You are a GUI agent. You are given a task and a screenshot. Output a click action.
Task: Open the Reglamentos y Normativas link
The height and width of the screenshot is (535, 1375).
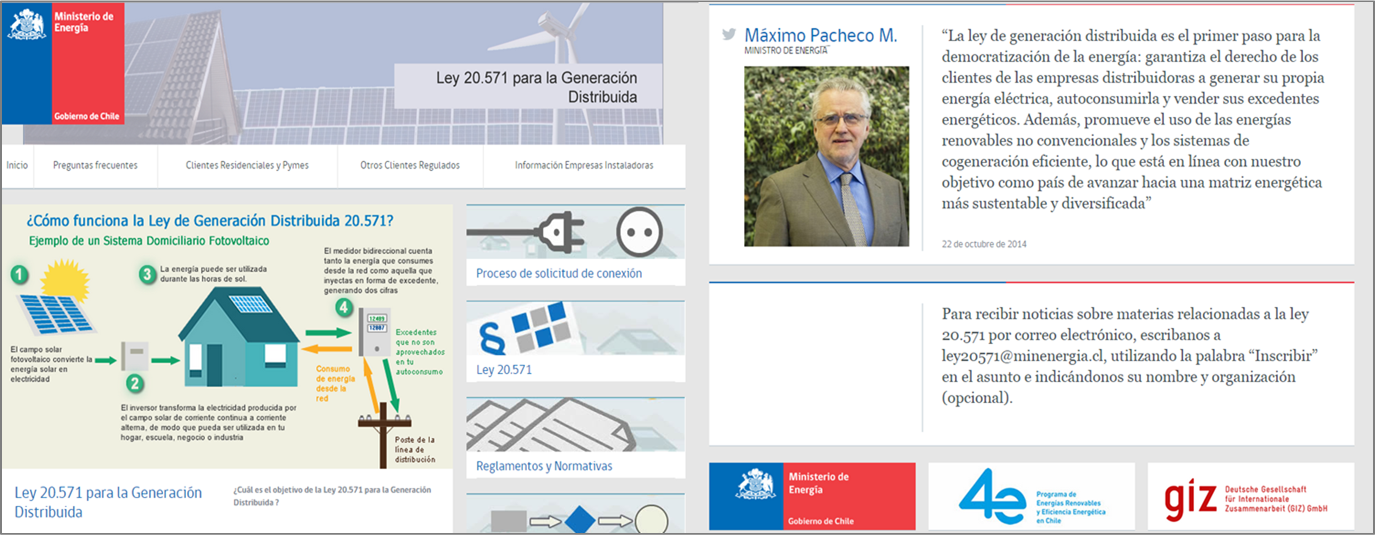tap(544, 466)
